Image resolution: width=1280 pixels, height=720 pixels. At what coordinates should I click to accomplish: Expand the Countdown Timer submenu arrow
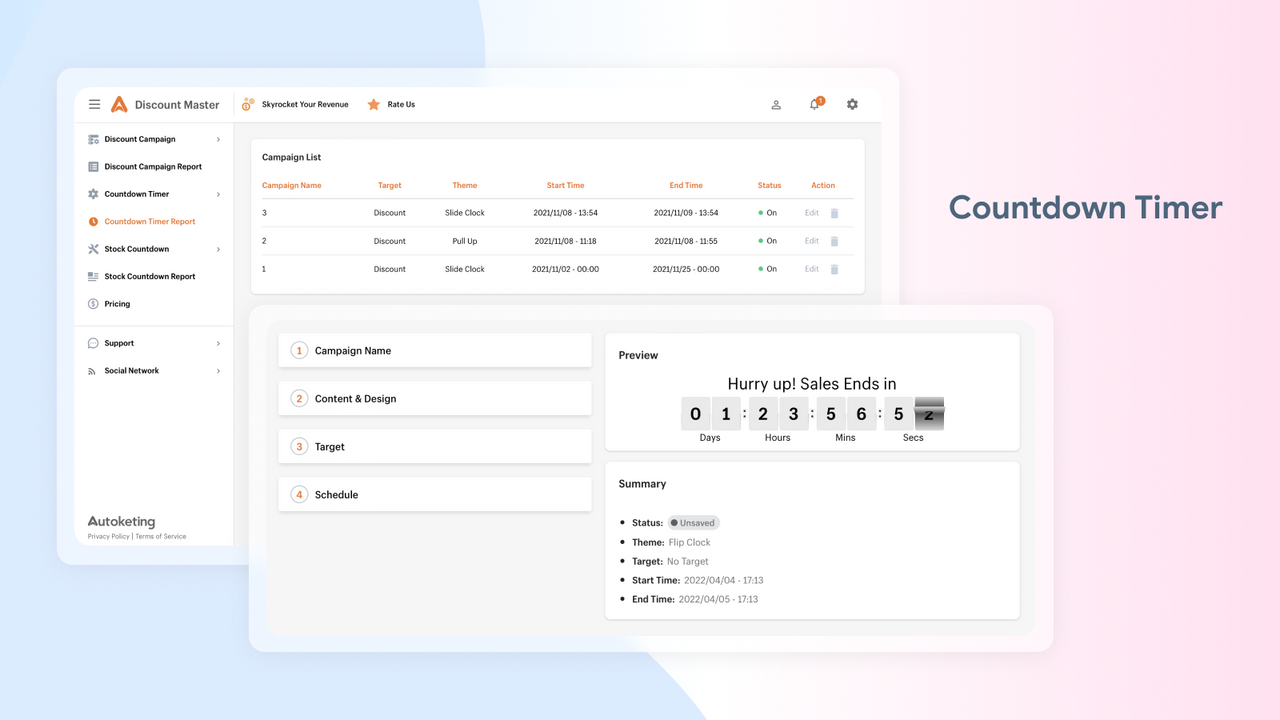point(218,194)
